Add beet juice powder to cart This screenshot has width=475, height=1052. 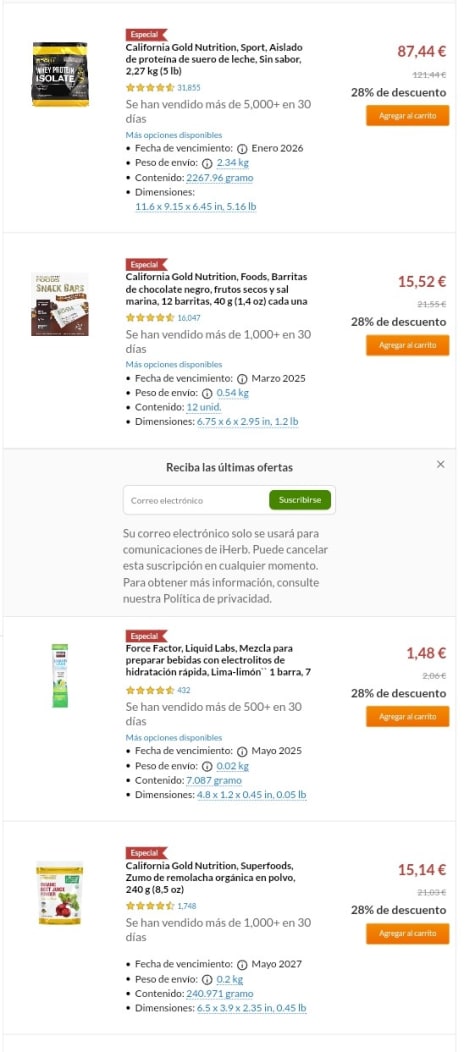[x=407, y=933]
